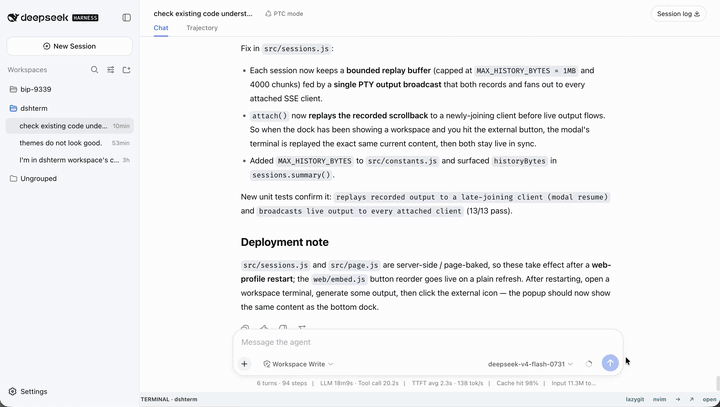Click the DeepSeek whale logo
720x407 pixels.
pos(13,17)
